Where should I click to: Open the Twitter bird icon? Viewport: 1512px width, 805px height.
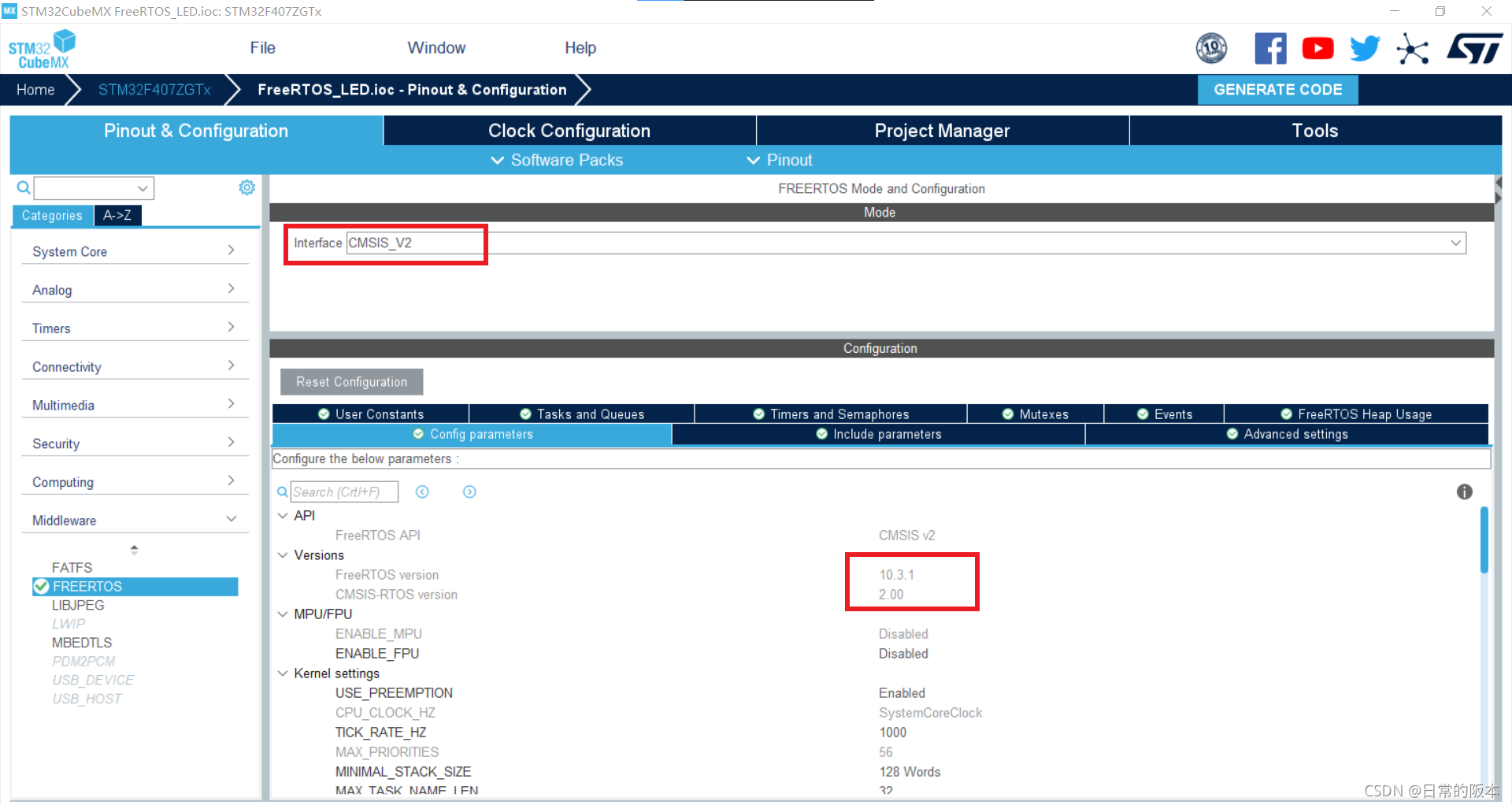coord(1365,48)
